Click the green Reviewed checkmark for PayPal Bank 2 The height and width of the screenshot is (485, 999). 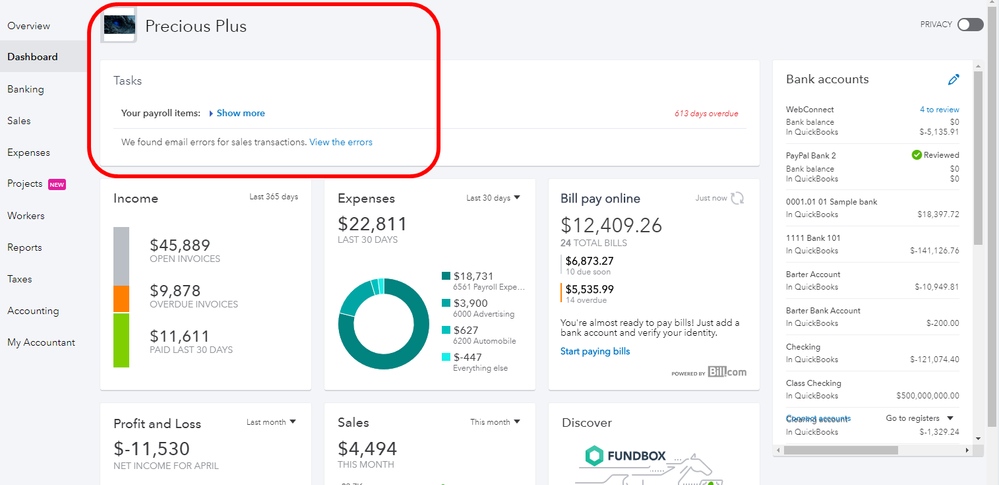(x=916, y=155)
